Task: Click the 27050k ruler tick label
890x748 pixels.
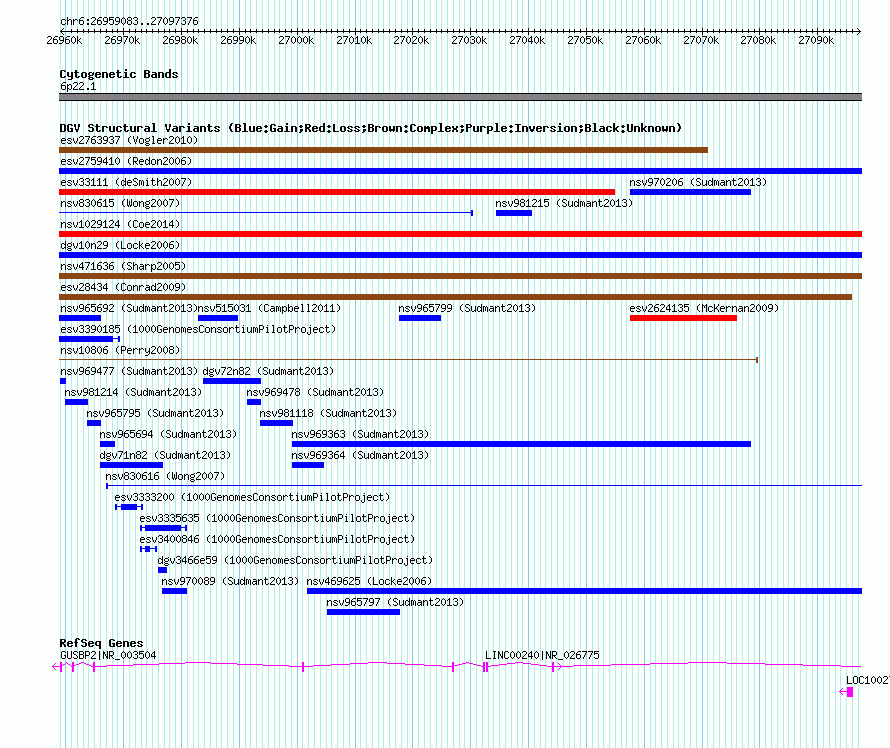Action: (x=585, y=40)
